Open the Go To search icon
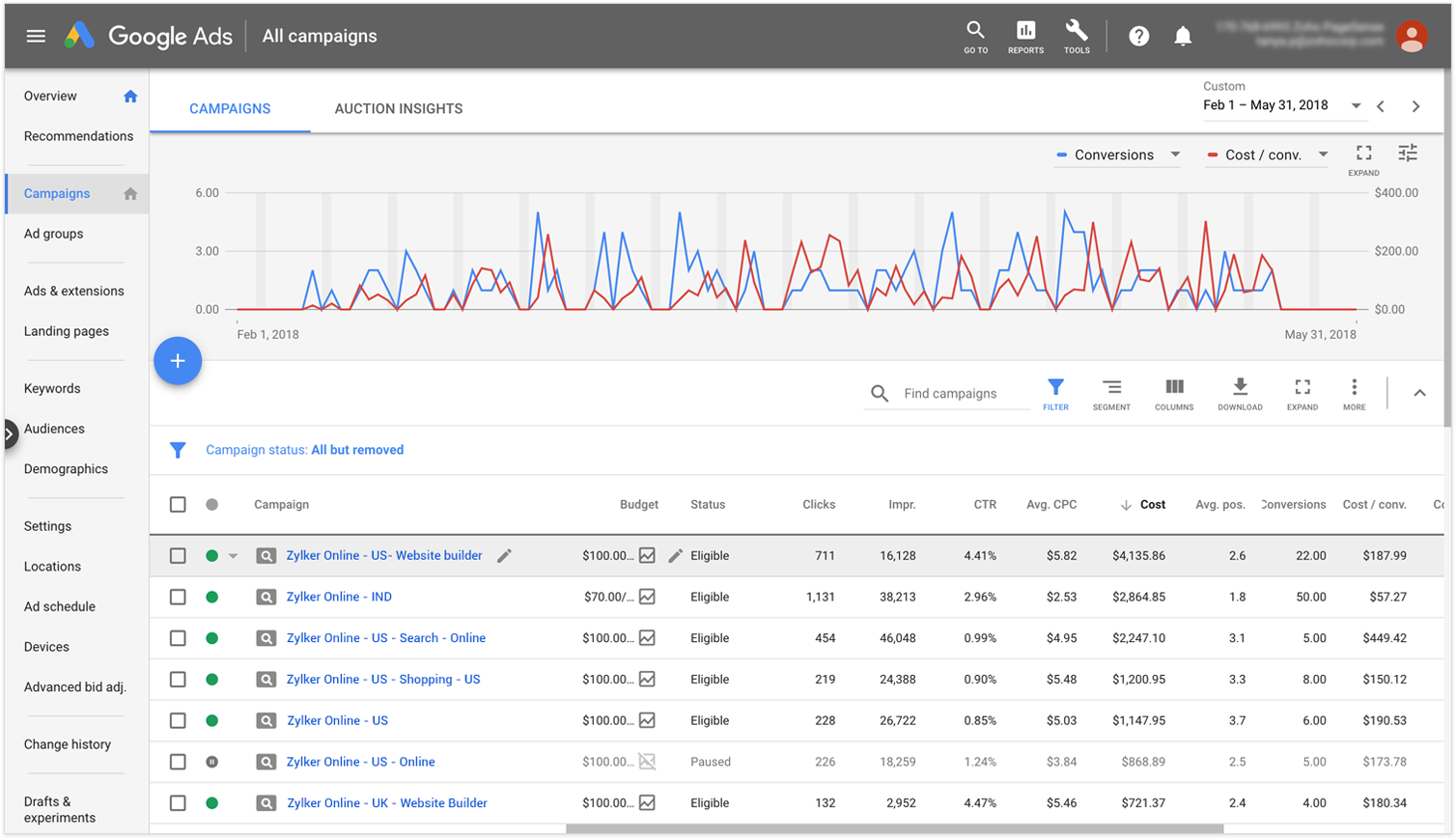 [x=975, y=37]
